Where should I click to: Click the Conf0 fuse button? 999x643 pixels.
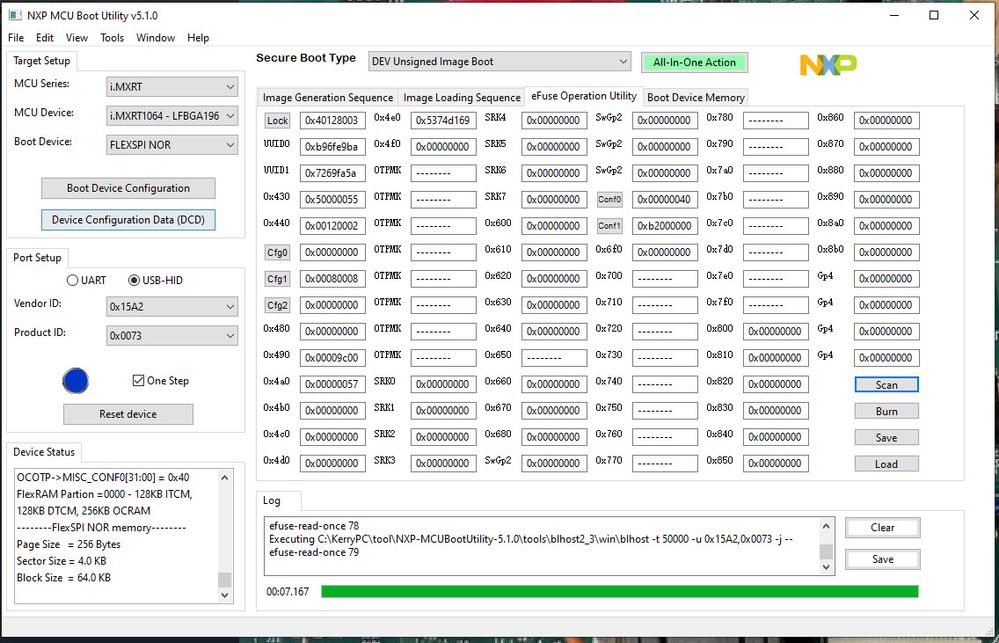pyautogui.click(x=610, y=199)
